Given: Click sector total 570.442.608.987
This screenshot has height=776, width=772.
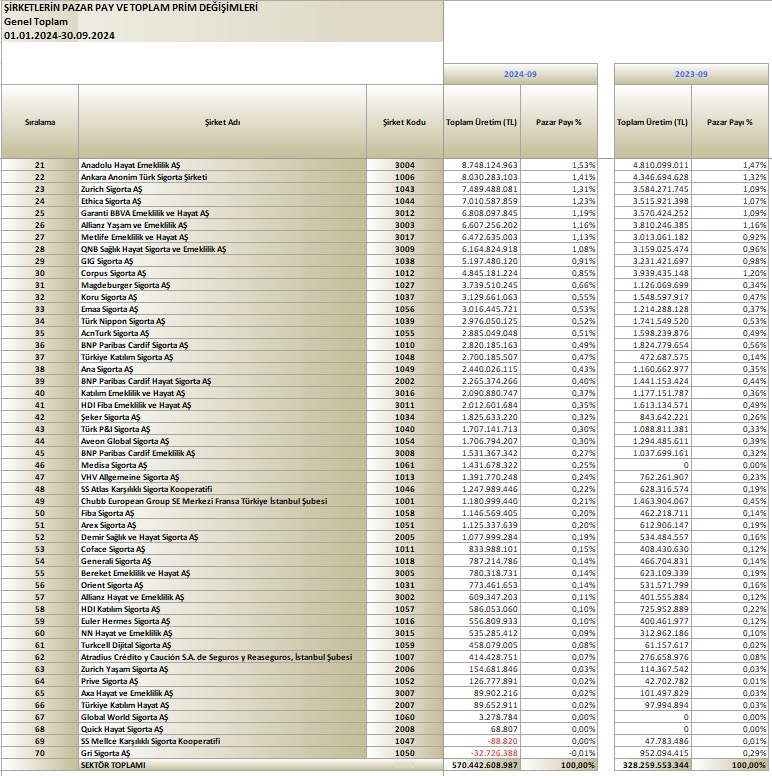Looking at the screenshot, I should 484,765.
